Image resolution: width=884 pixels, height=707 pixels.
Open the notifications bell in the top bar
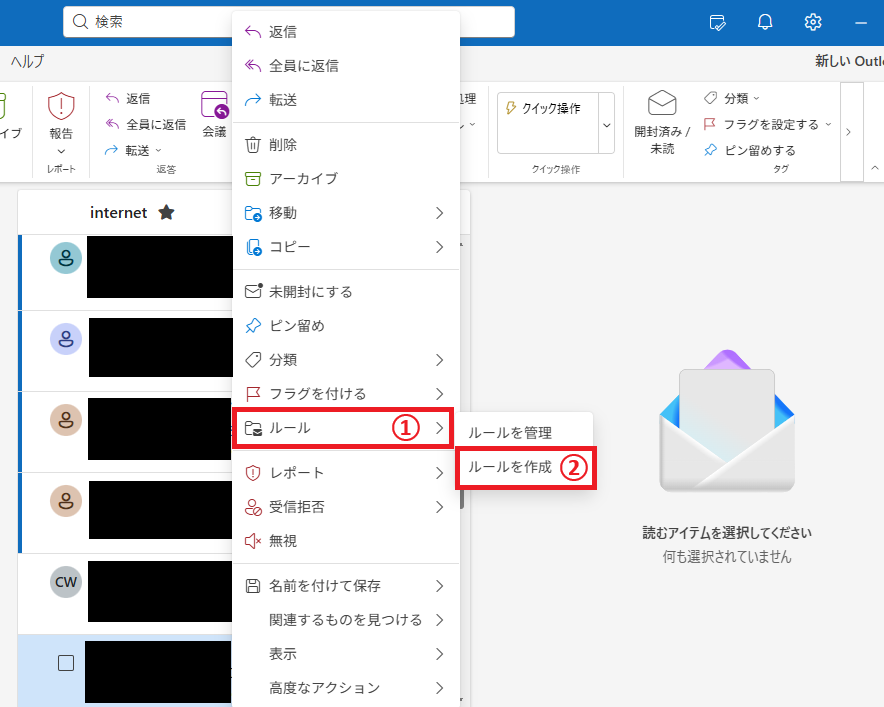(765, 21)
